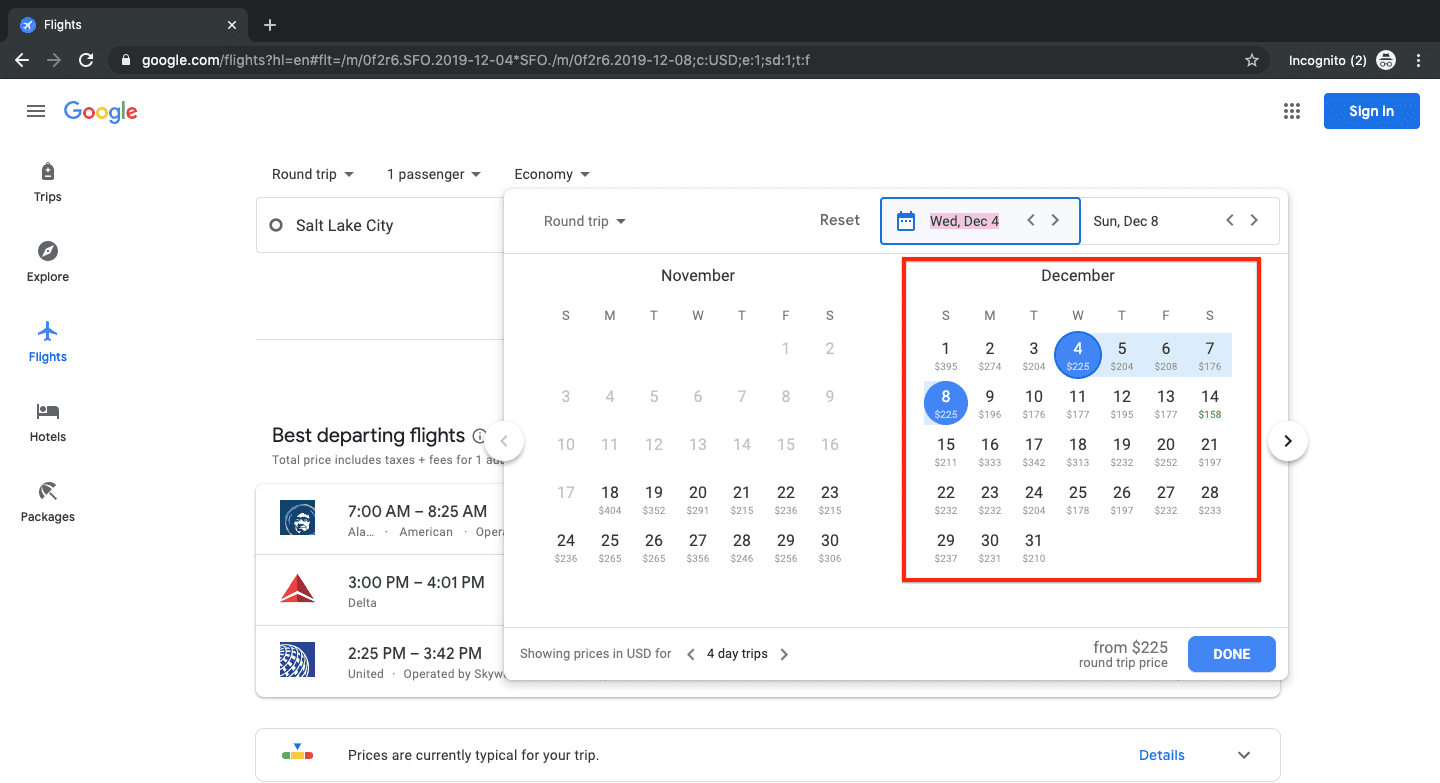This screenshot has width=1440, height=783.
Task: Select the Delta 3:00 PM – 4:01 PM flight
Action: pos(380,591)
